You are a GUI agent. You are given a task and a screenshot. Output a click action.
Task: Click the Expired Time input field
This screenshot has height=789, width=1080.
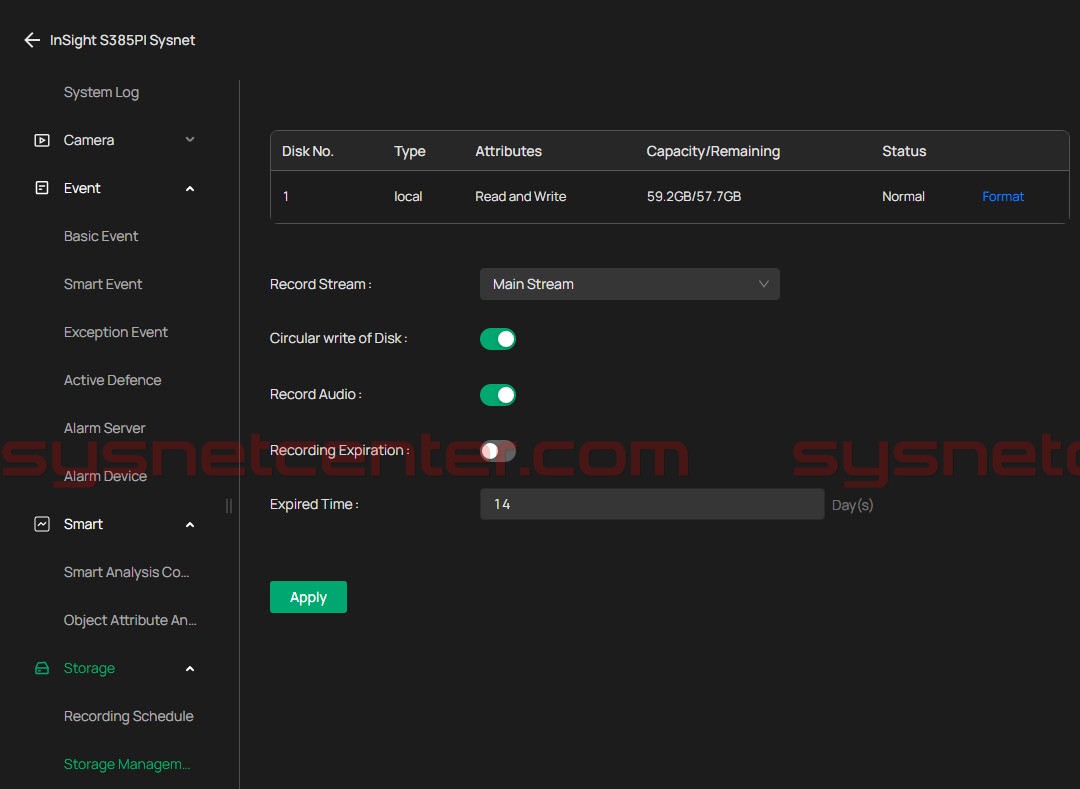click(651, 505)
